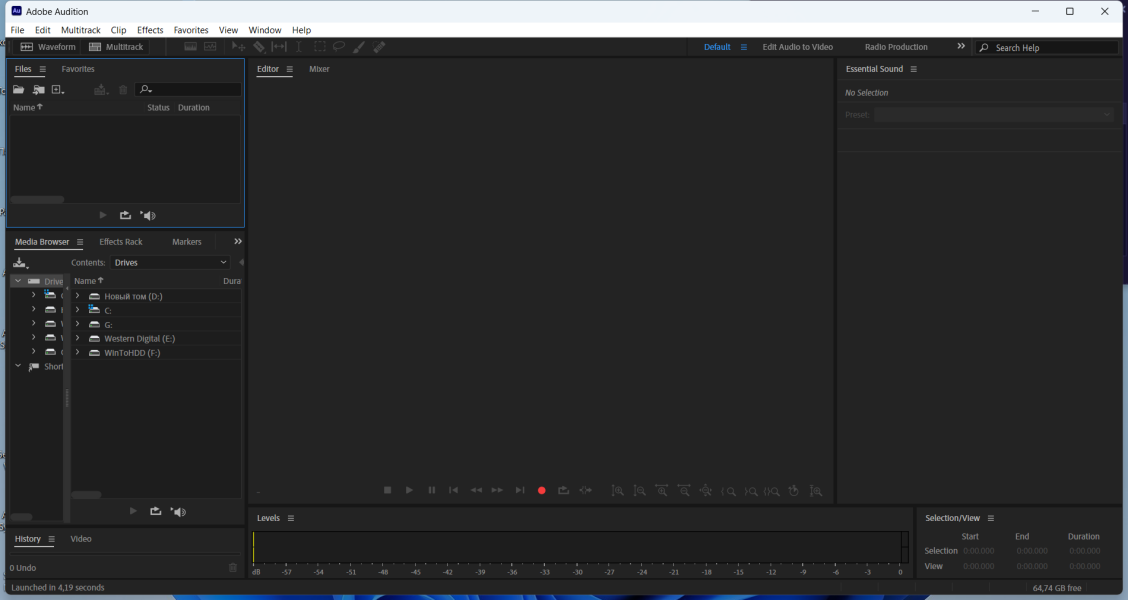Toggle Auto-Play in Files panel
Viewport: 1128px width, 600px height.
(148, 215)
